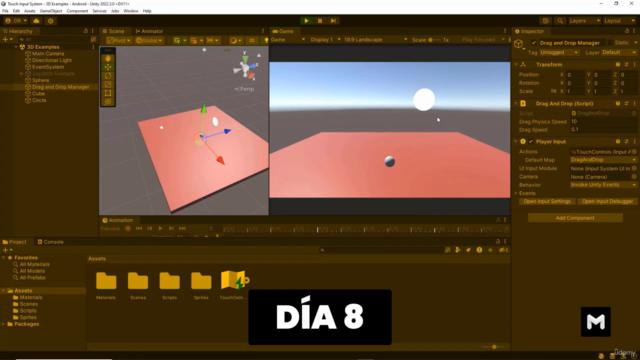
Task: Select the Scale tool in Scene toolbar
Action: click(x=108, y=84)
